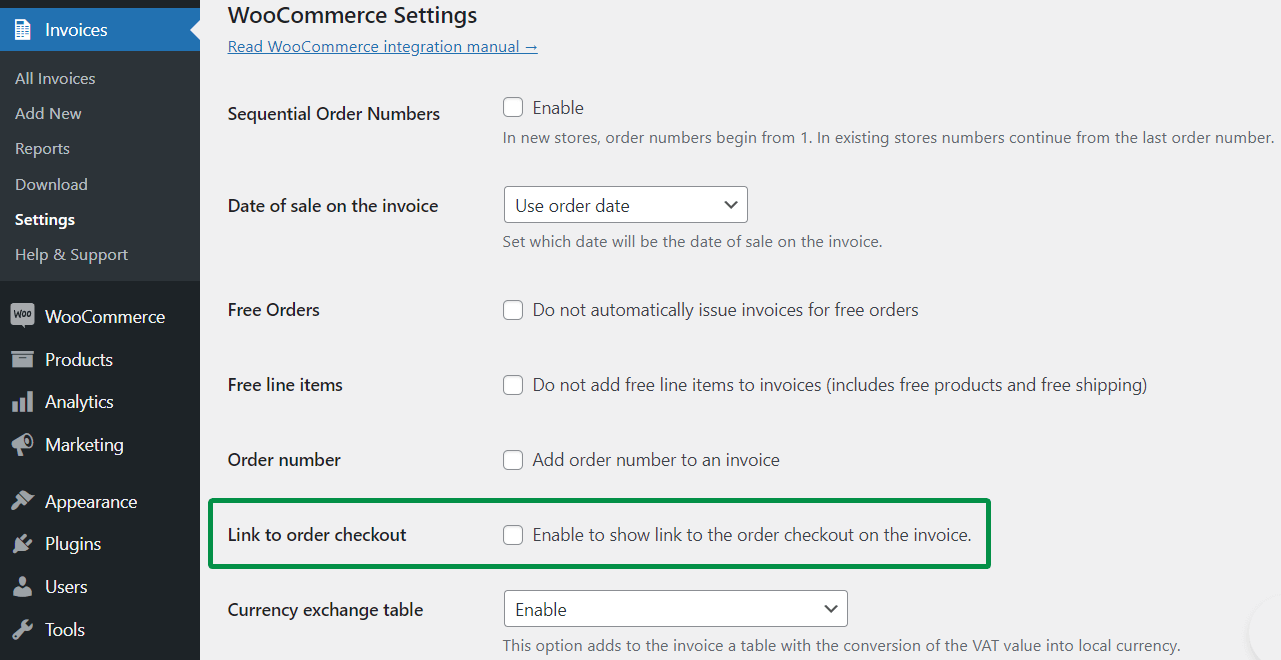Select Add New invoice submenu item
The height and width of the screenshot is (660, 1281).
48,113
